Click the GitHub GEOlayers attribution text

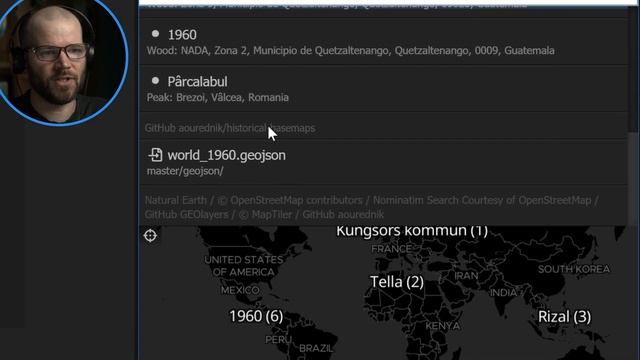(x=187, y=214)
